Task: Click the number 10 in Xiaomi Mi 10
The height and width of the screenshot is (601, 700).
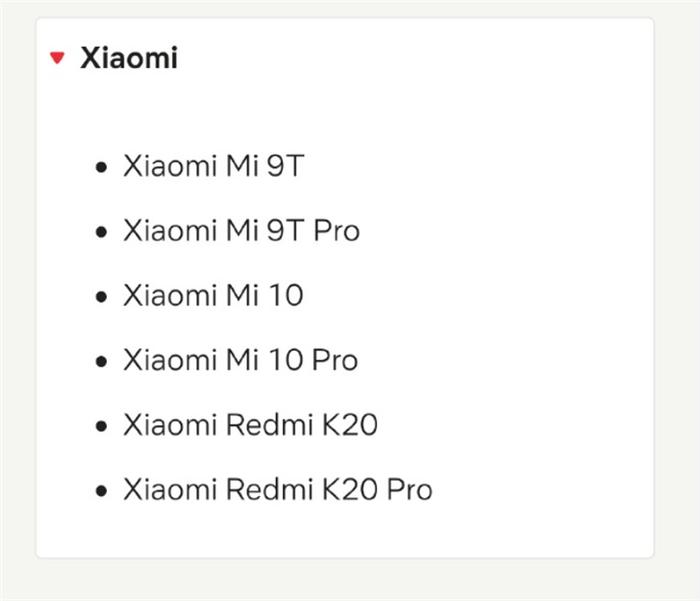Action: click(286, 296)
